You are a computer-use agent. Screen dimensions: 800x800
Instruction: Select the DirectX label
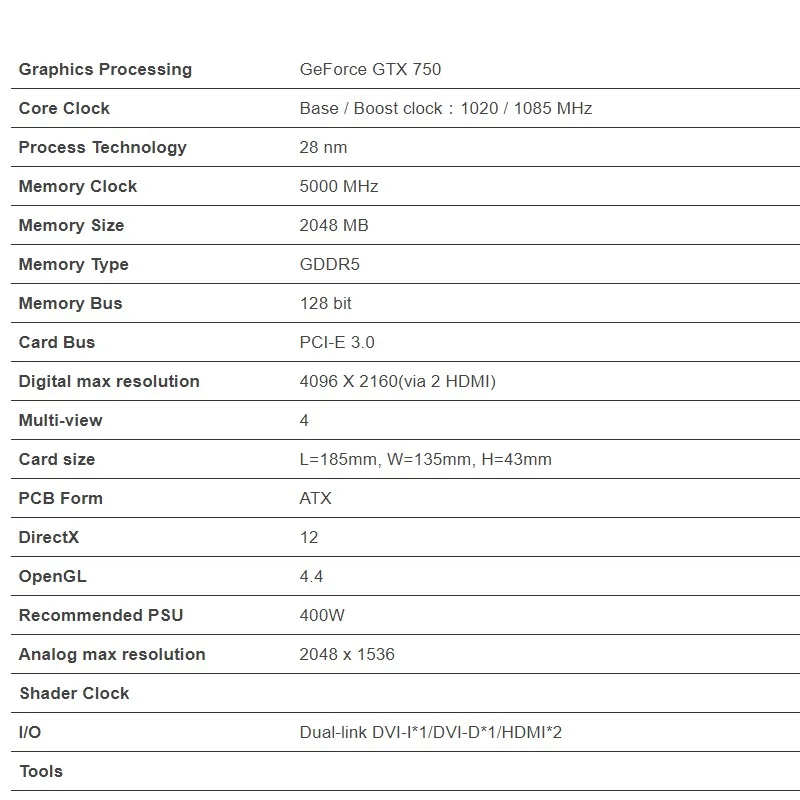pos(49,537)
